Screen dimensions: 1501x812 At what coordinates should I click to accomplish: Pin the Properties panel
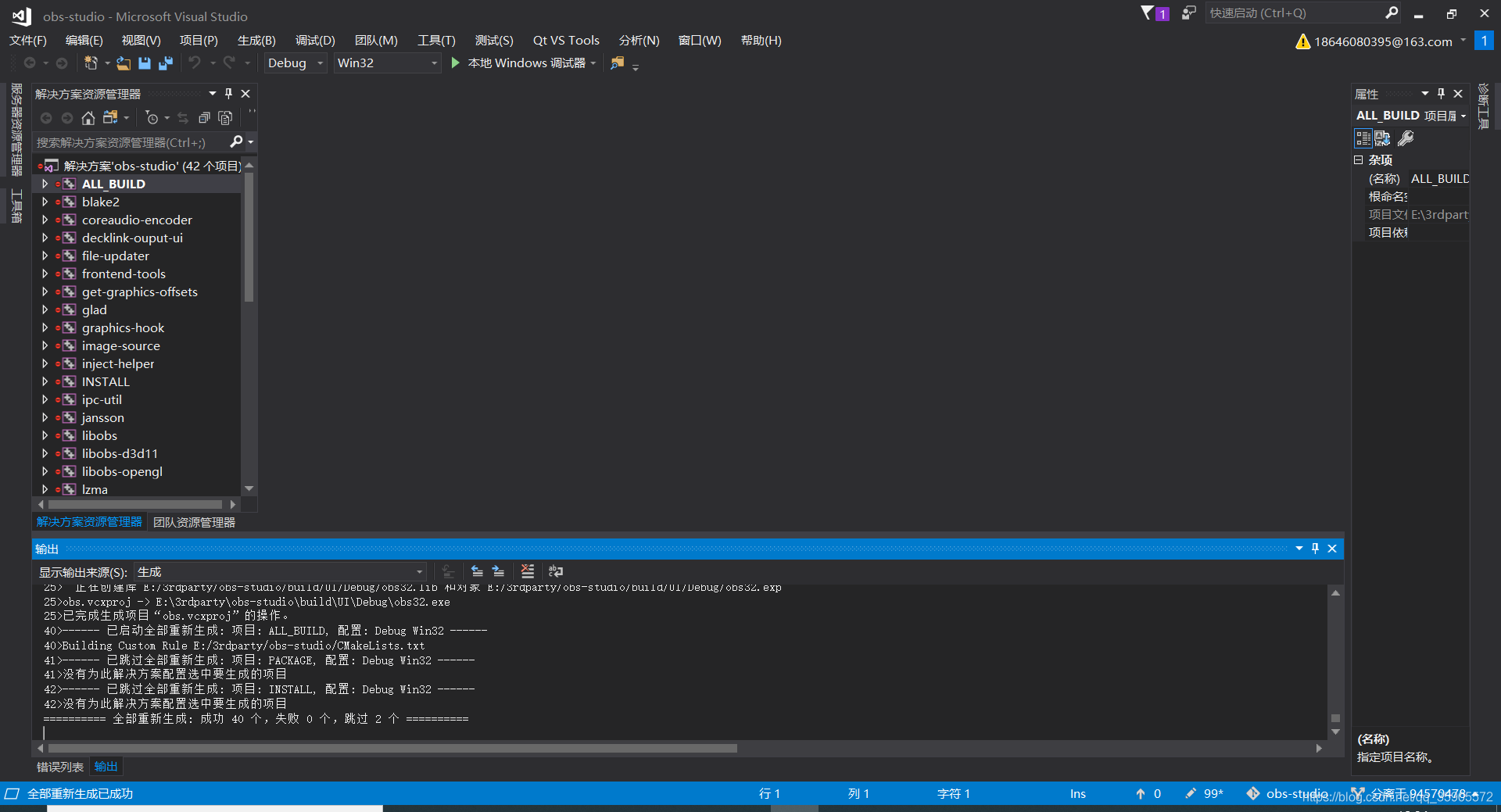click(1441, 94)
